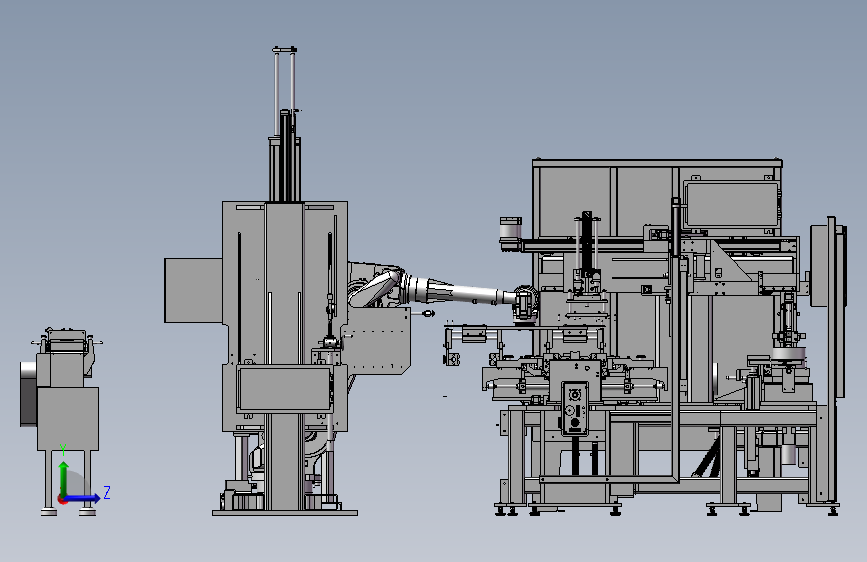Click the "Z" axis label text
The width and height of the screenshot is (867, 562).
coord(107,492)
